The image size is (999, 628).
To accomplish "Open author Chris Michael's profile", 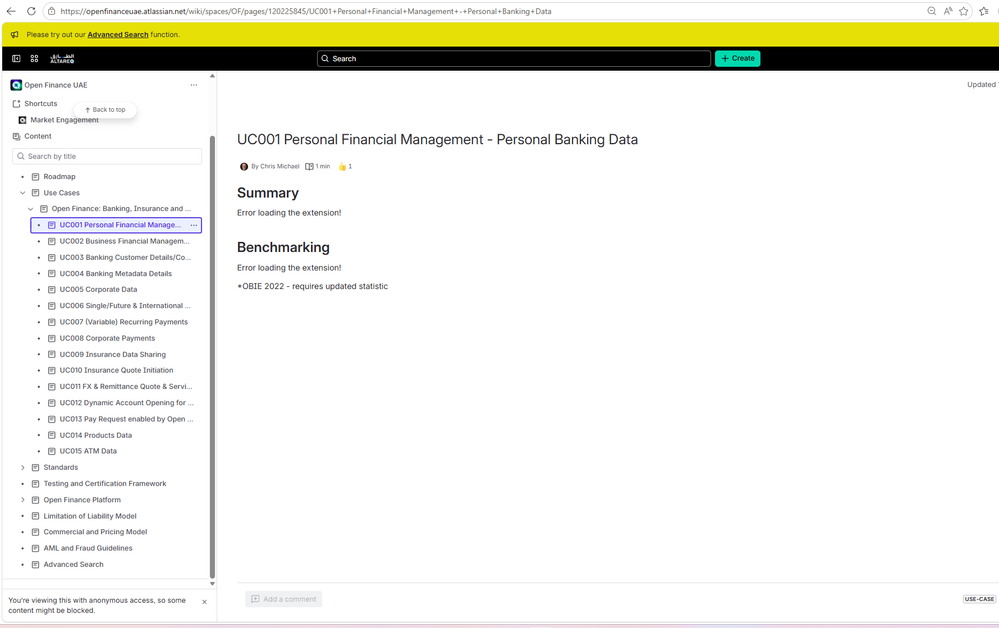I will pyautogui.click(x=280, y=166).
